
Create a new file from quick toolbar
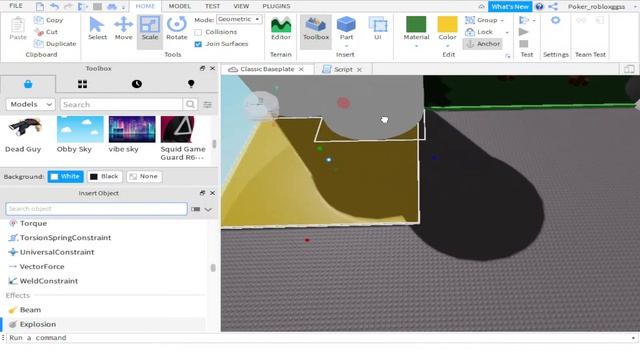40,6
